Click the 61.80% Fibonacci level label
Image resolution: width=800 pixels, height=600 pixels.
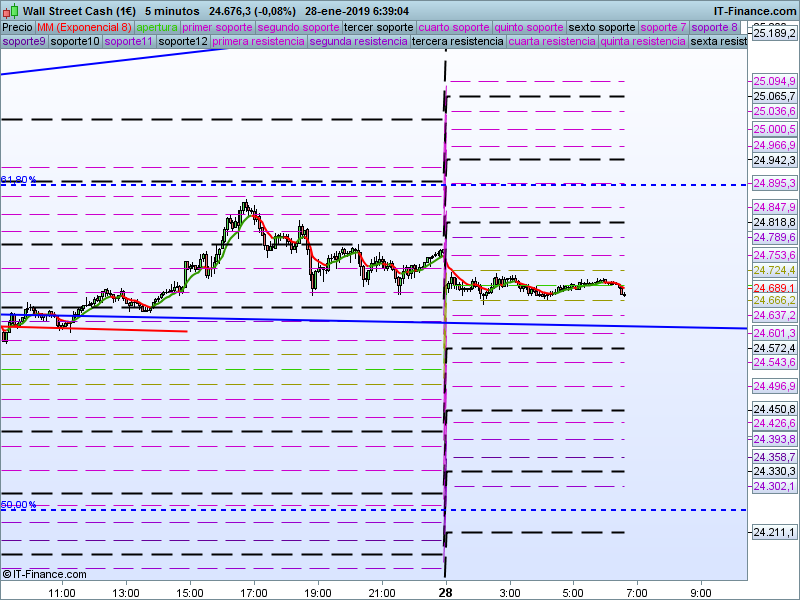pos(19,180)
